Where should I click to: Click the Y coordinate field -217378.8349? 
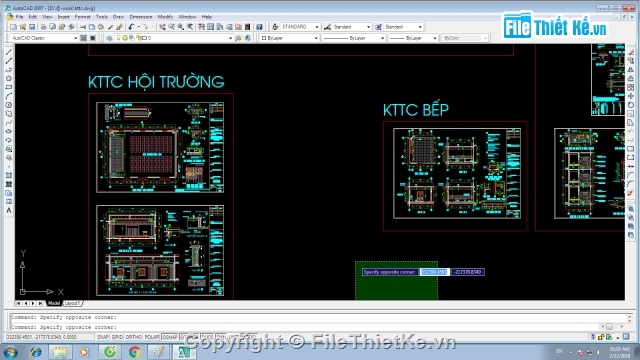tap(468, 272)
